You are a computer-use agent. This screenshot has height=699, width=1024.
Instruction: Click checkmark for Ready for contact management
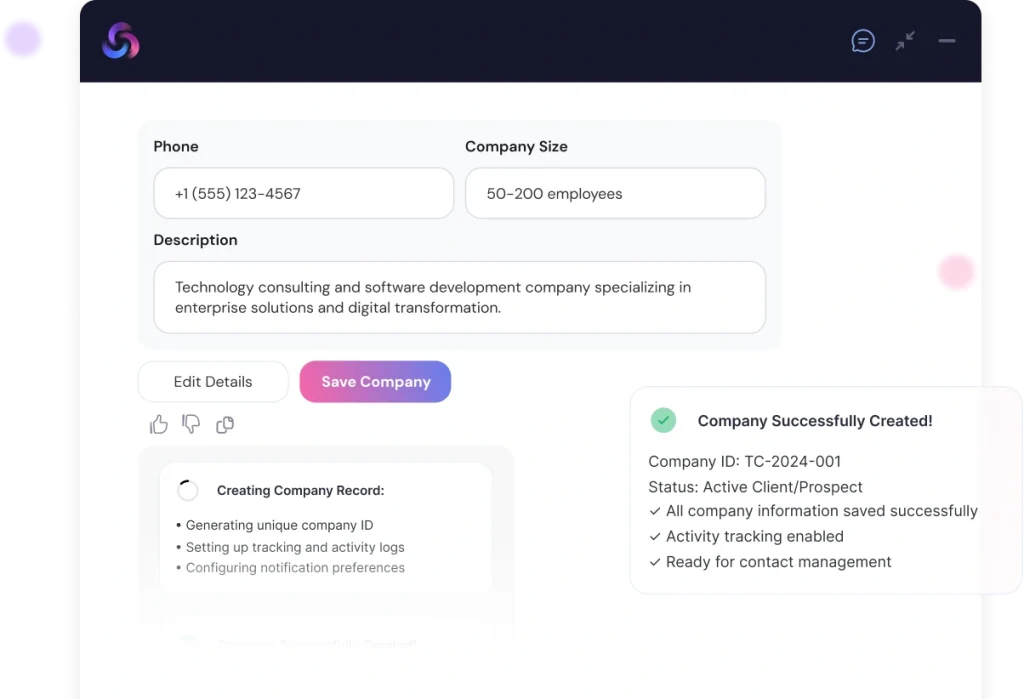tap(655, 562)
